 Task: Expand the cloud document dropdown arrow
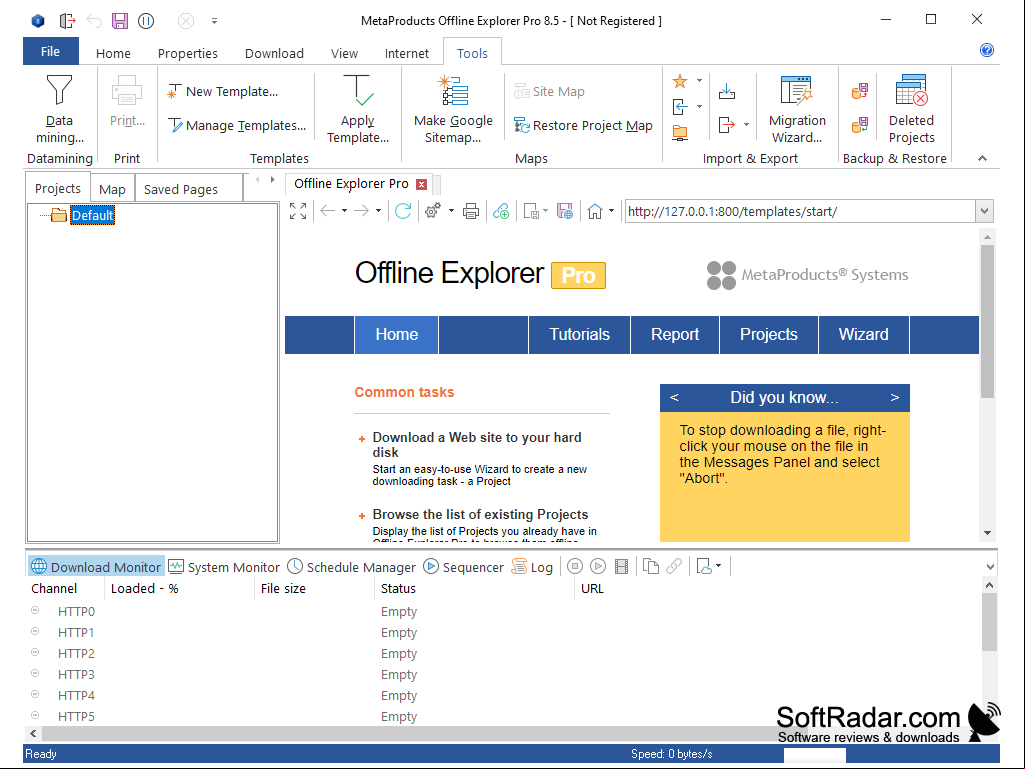click(x=718, y=566)
